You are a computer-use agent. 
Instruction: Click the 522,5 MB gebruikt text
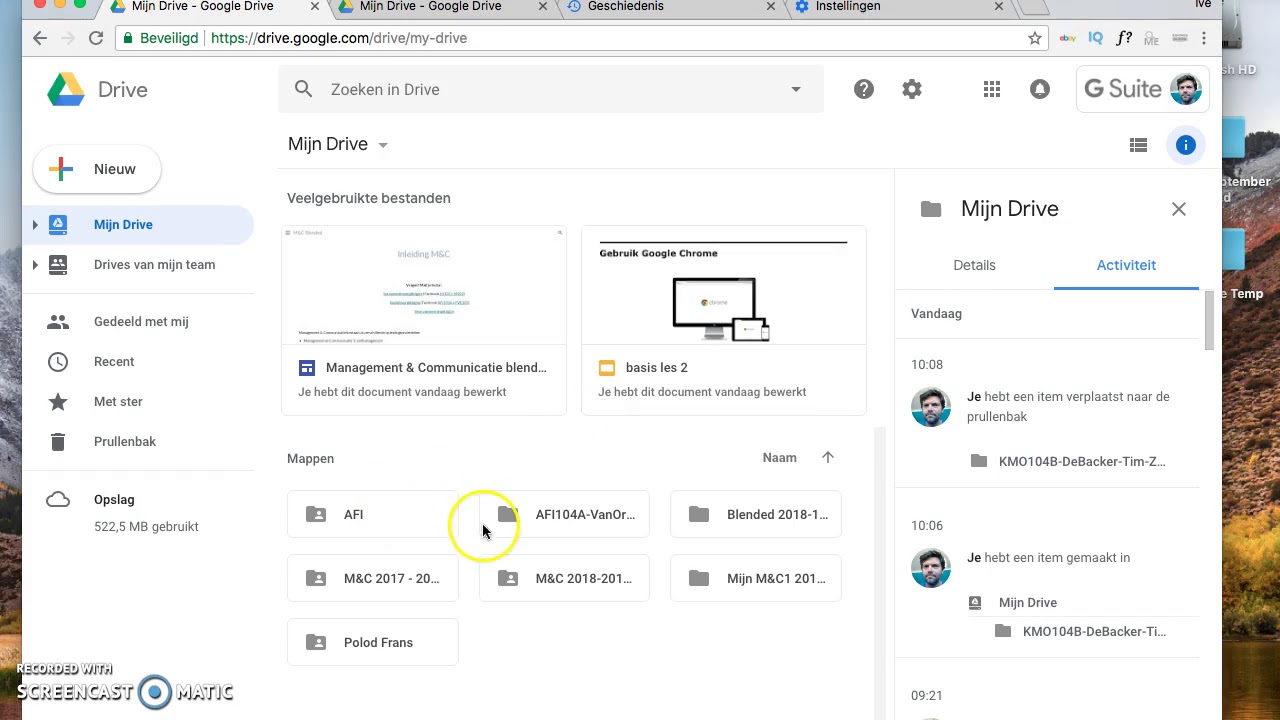(x=146, y=526)
